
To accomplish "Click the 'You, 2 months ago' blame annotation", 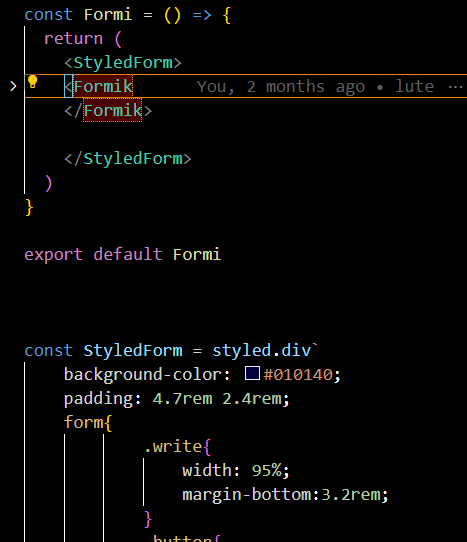I will point(281,86).
